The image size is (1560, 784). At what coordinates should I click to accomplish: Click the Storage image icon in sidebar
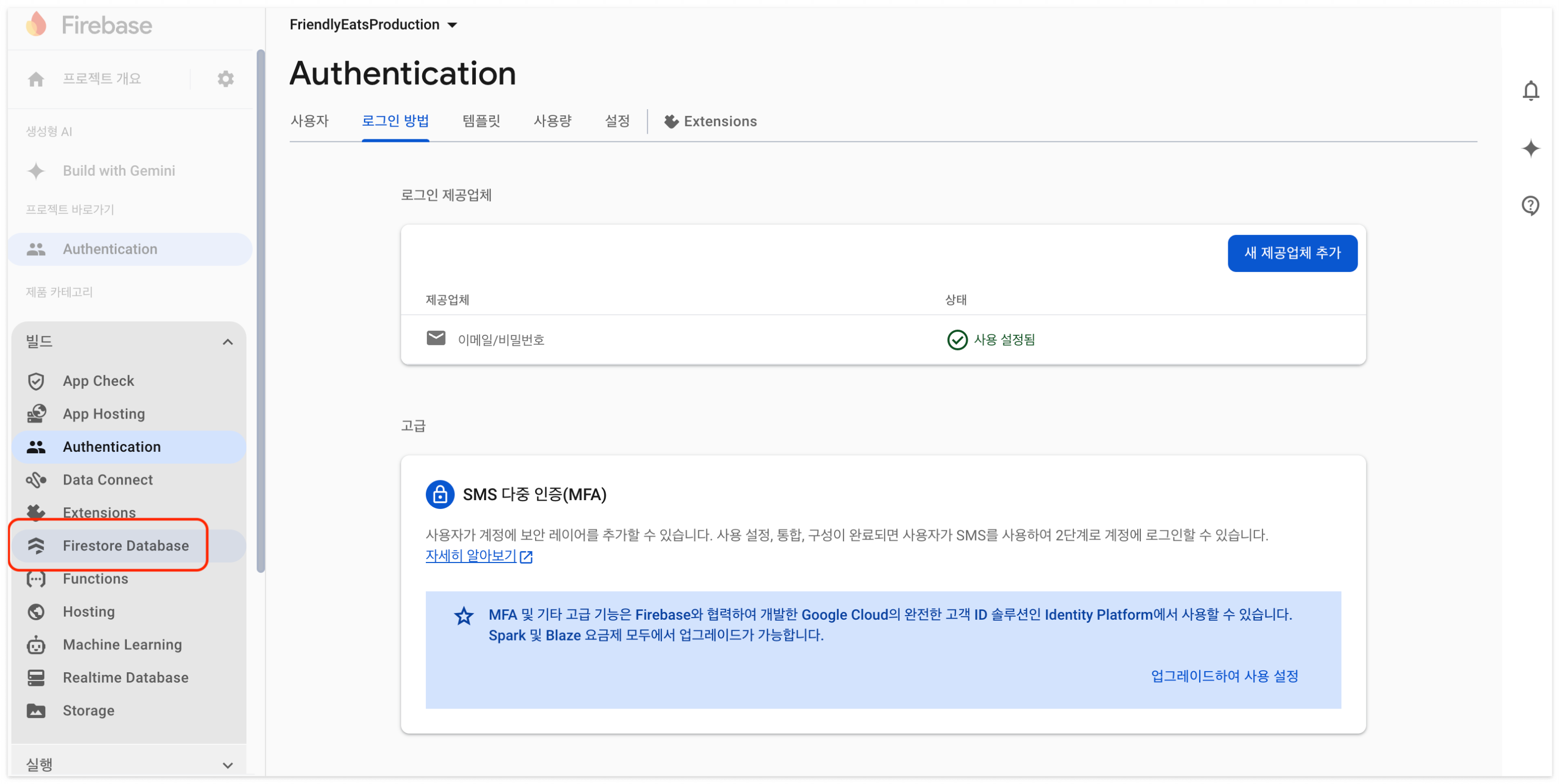pyautogui.click(x=36, y=711)
